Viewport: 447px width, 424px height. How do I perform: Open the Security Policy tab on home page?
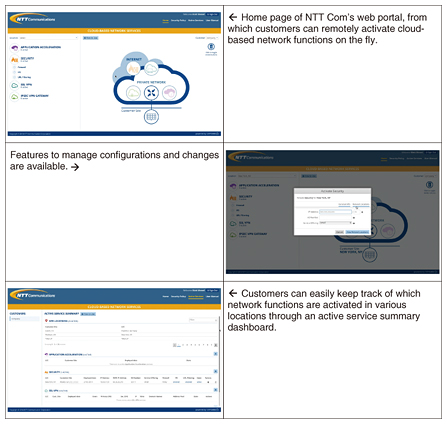coord(178,21)
